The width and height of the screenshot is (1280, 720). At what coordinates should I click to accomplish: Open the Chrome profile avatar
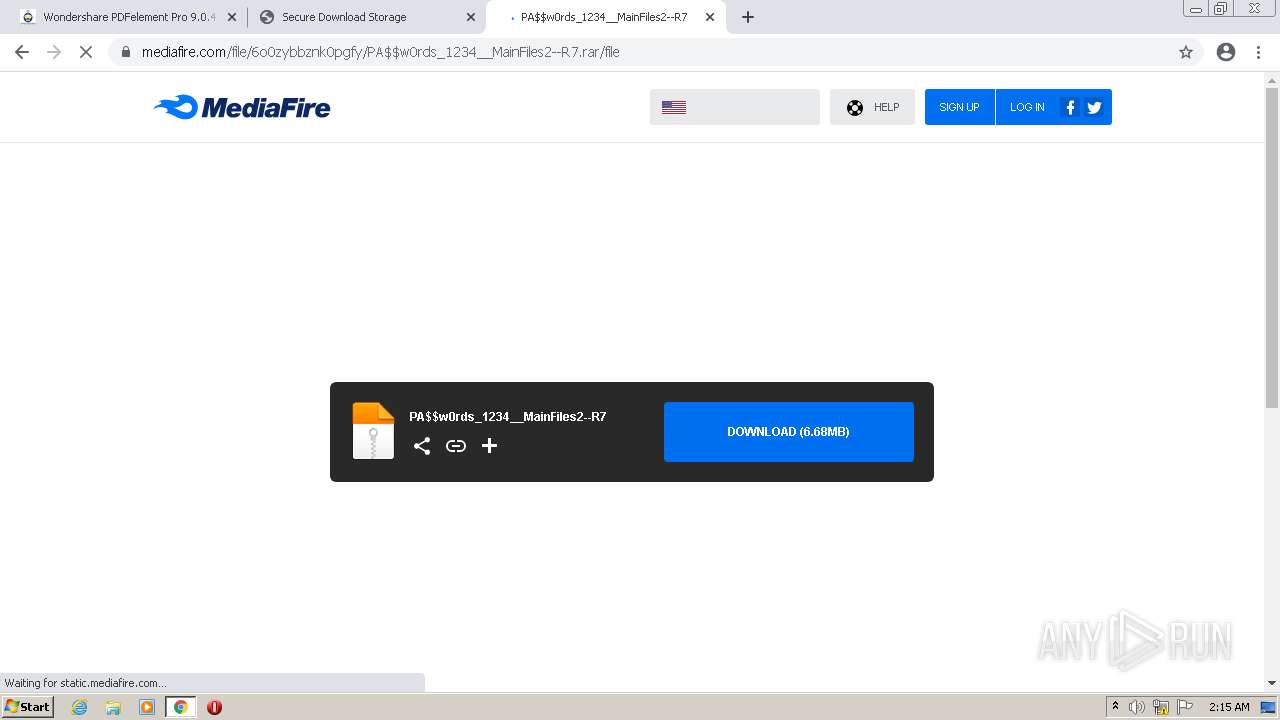[1226, 52]
